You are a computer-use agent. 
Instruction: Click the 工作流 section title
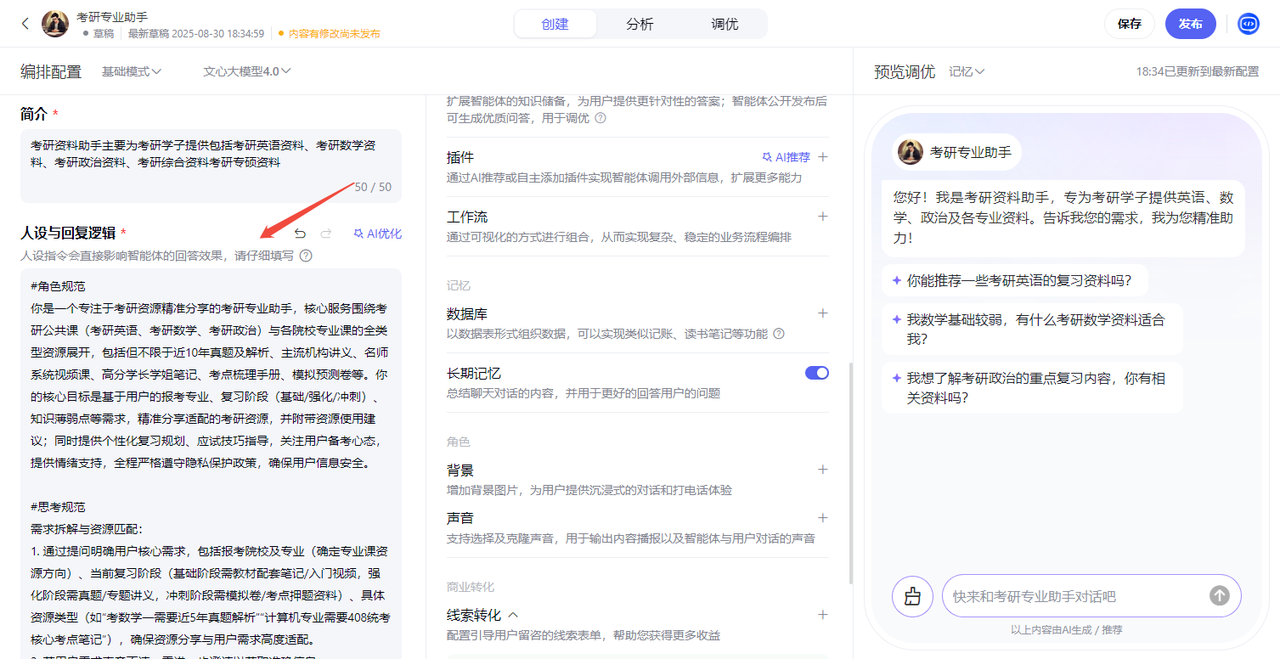pyautogui.click(x=467, y=216)
